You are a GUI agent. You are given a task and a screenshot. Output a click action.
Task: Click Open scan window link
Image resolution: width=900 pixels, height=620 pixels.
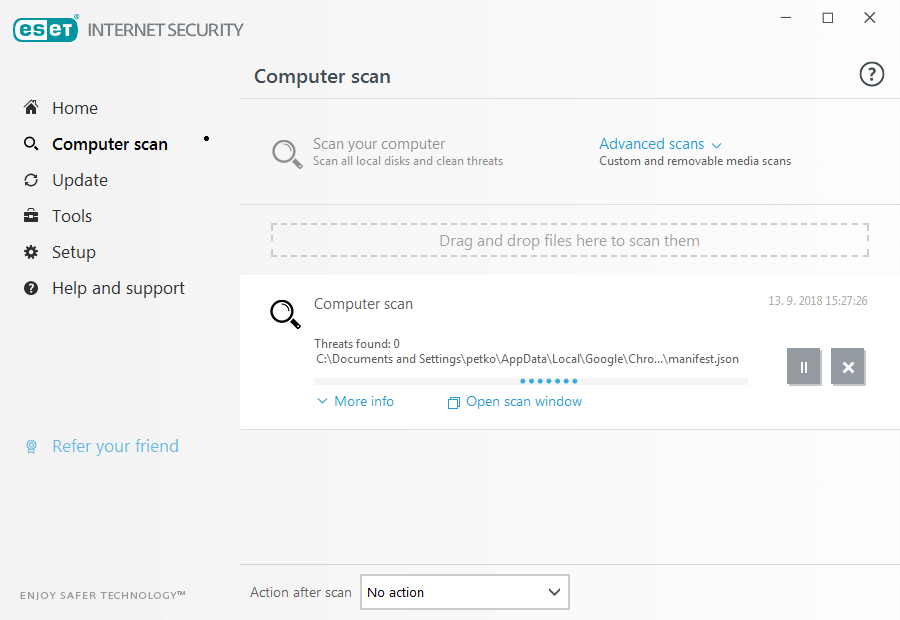tap(524, 401)
